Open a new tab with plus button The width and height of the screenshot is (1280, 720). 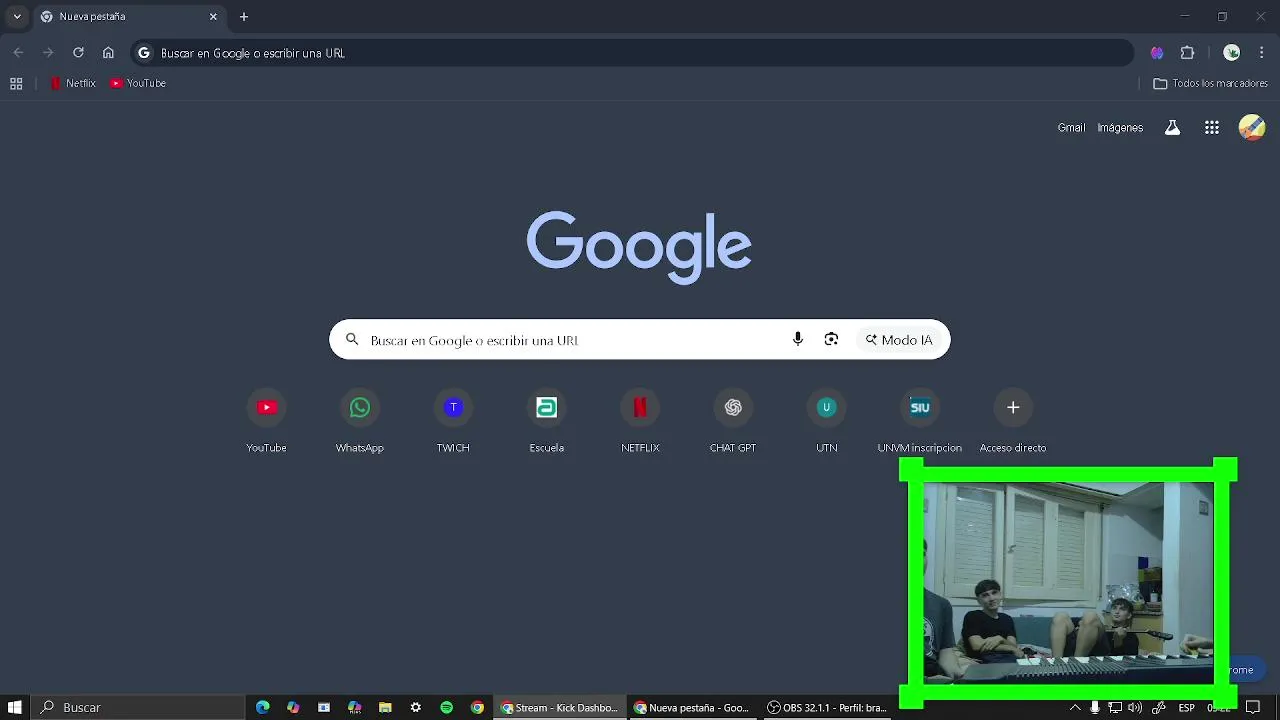[x=244, y=17]
